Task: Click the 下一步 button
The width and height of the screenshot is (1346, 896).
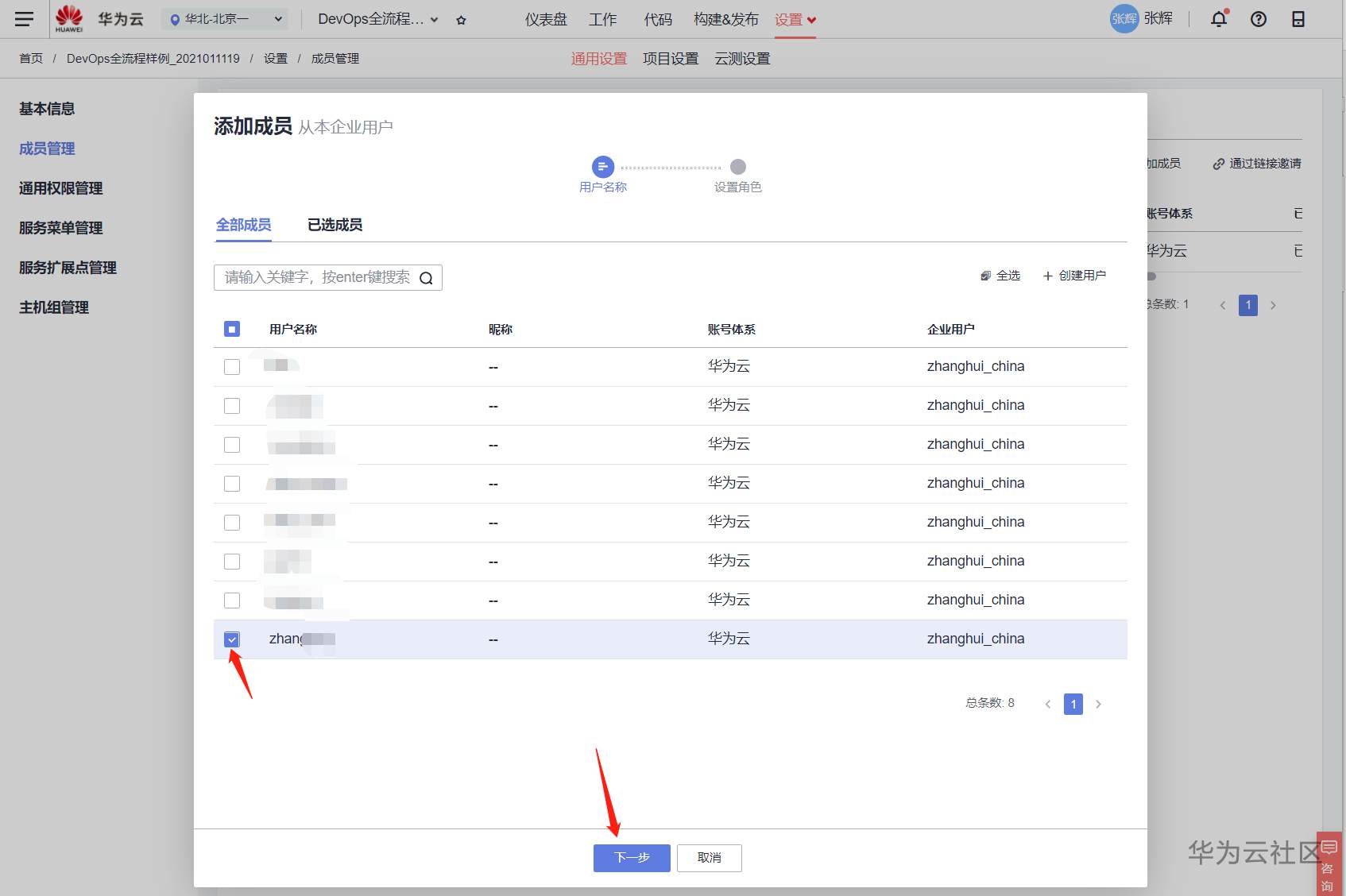Action: [632, 858]
